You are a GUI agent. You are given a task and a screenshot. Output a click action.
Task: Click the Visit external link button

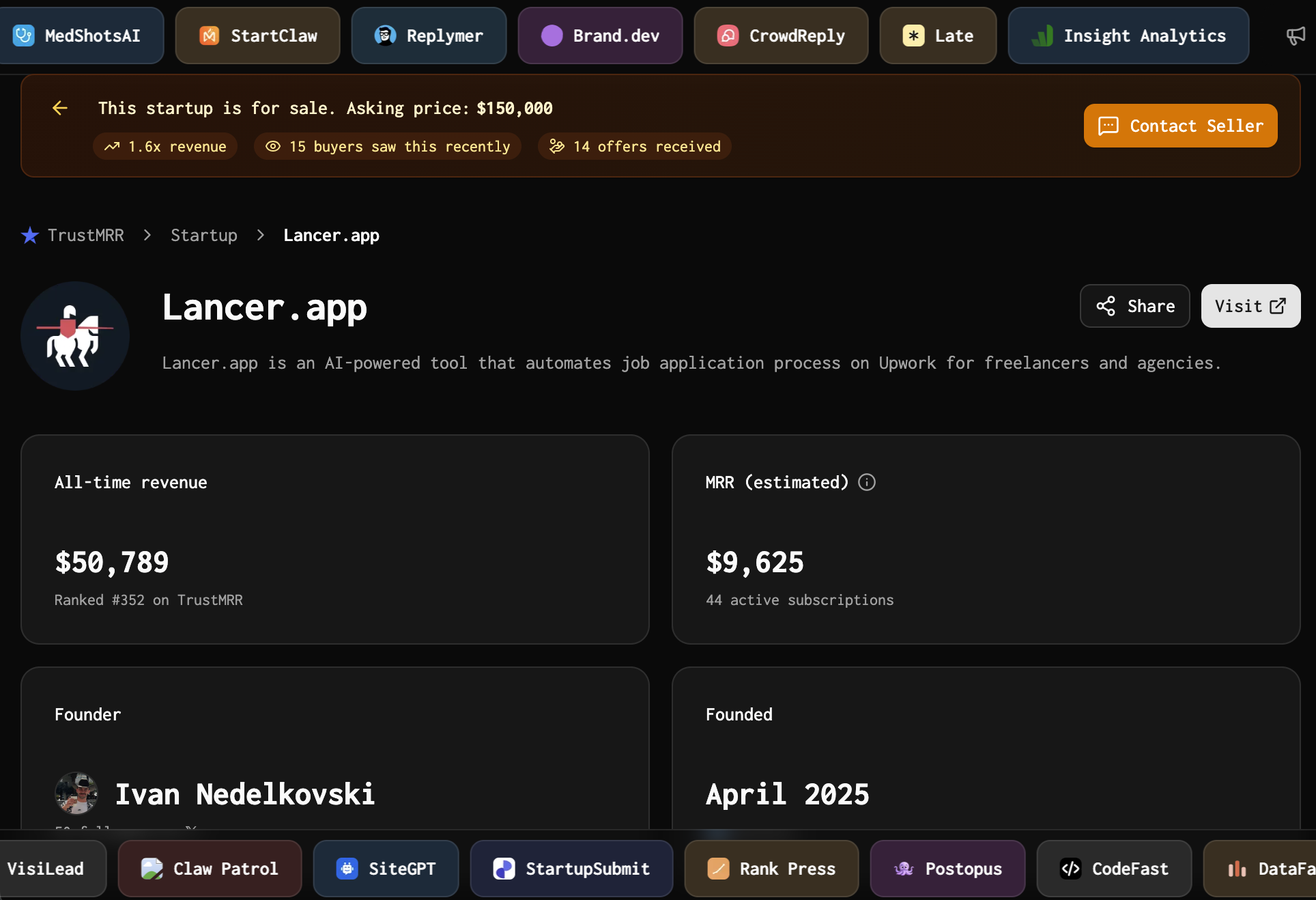click(1250, 306)
